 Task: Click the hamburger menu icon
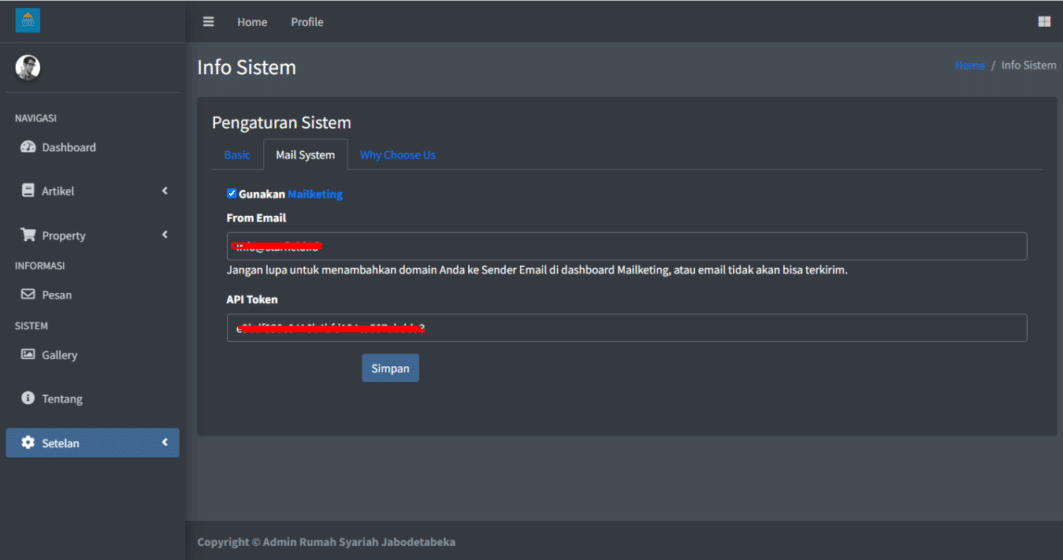point(208,22)
